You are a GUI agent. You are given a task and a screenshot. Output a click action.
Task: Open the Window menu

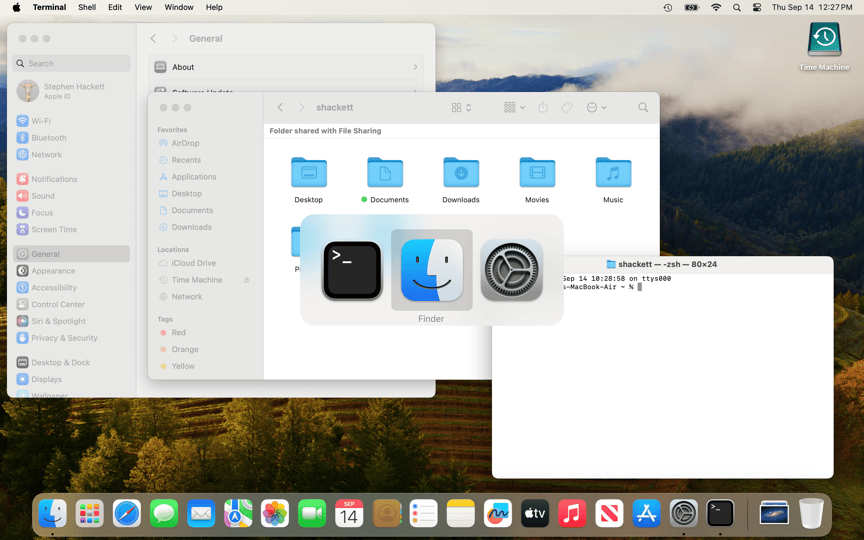pyautogui.click(x=179, y=7)
